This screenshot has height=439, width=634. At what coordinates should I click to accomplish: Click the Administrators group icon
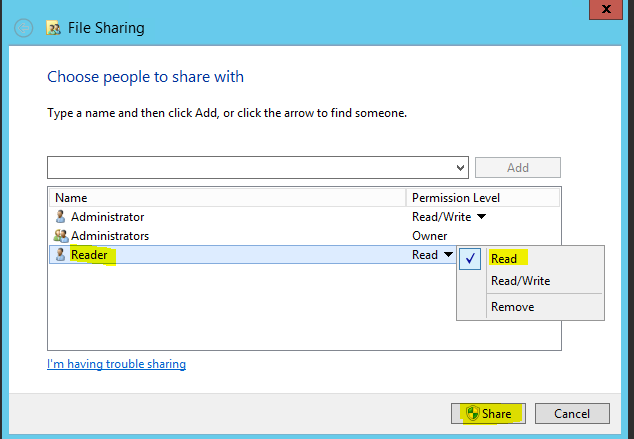(60, 236)
